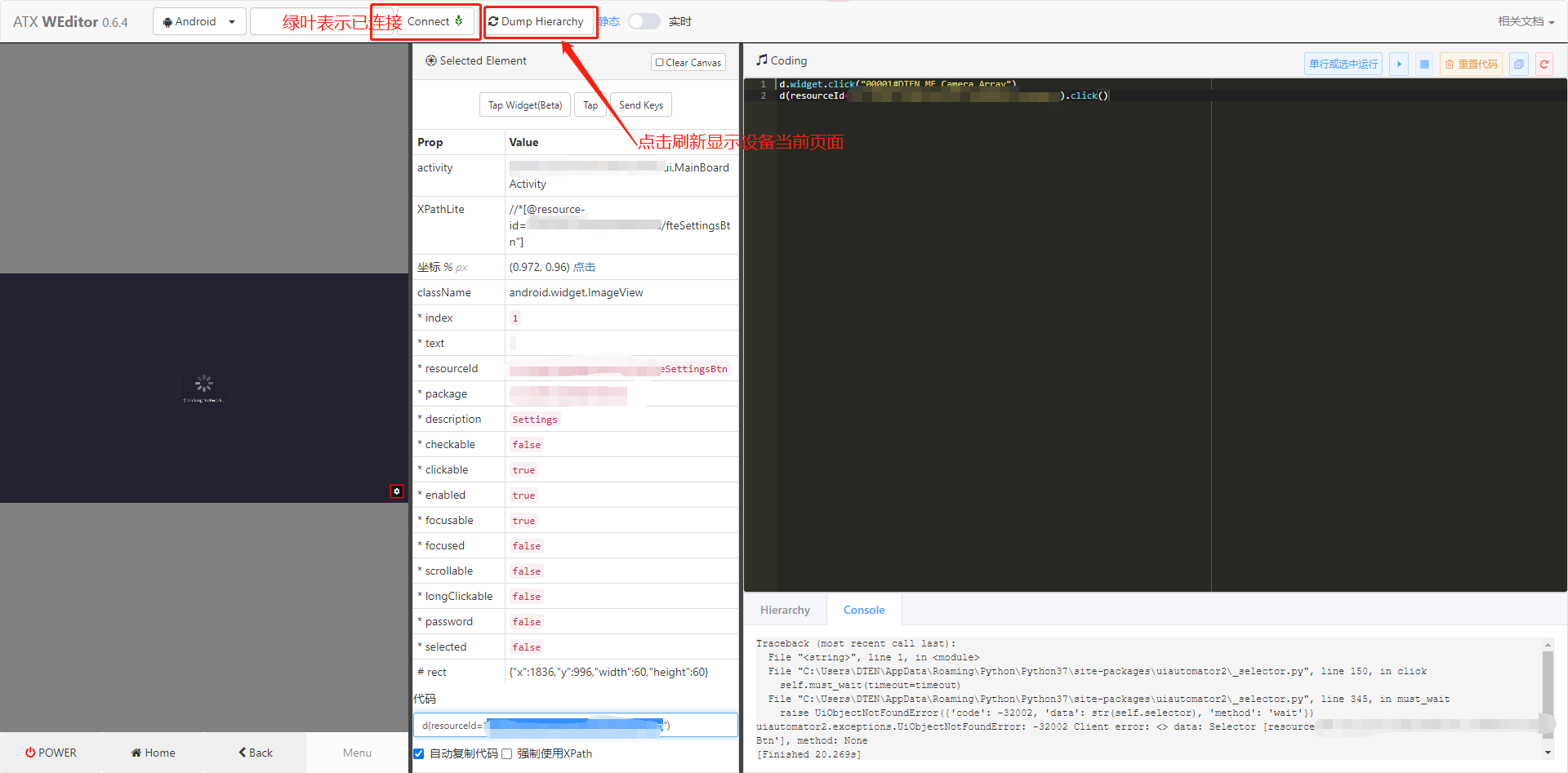
Task: Uncheck the 自动复制代码 checkbox
Action: click(418, 753)
